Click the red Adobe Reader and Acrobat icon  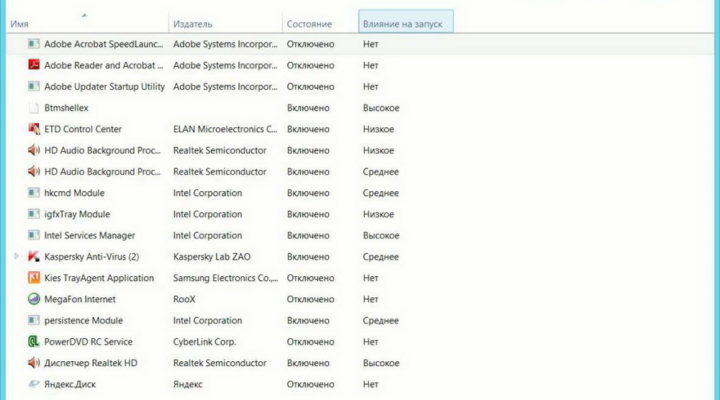pos(34,65)
